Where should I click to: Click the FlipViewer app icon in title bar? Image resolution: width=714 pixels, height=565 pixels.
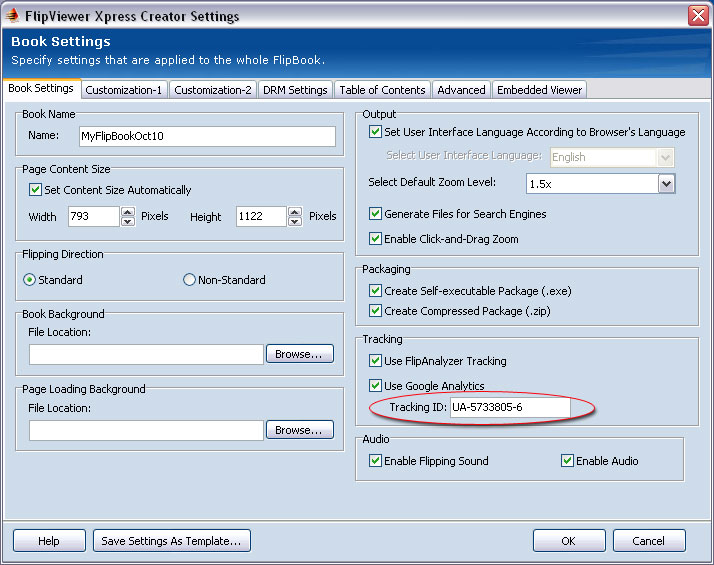12,15
